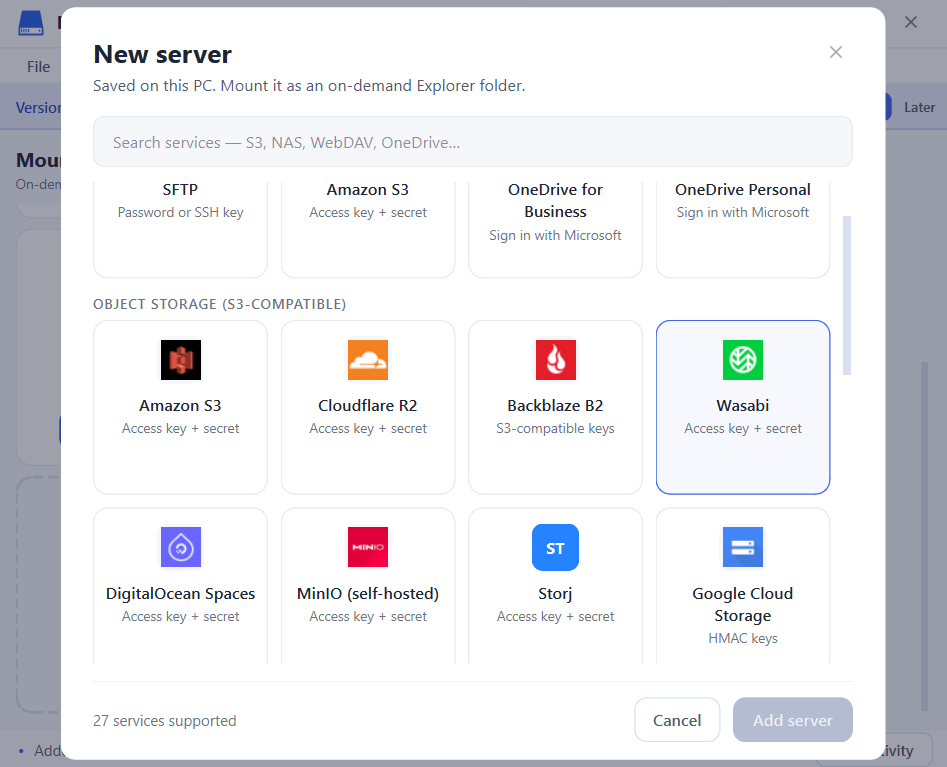
Task: Click the app drive icon in title bar
Action: click(x=31, y=23)
